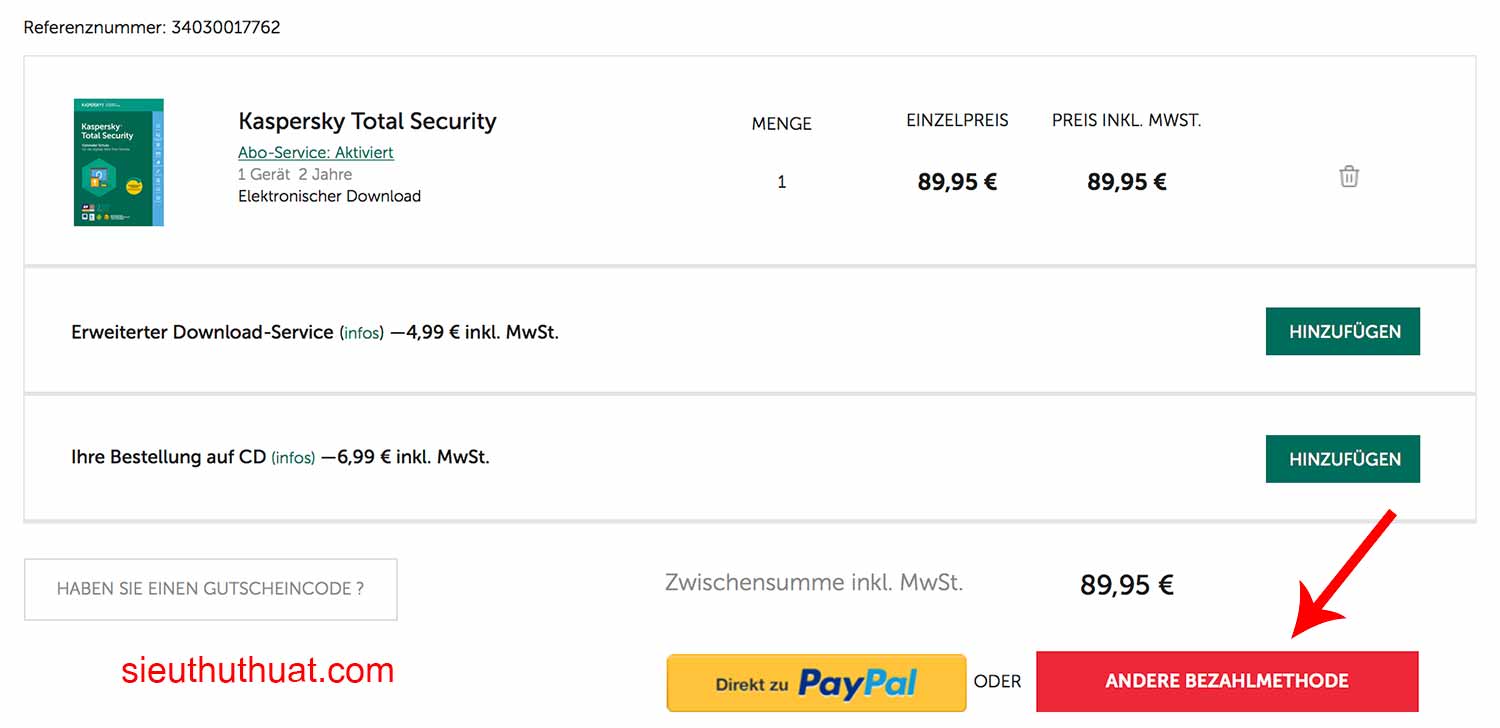Click the quantity value under Menge
This screenshot has height=728, width=1500.
pos(782,182)
